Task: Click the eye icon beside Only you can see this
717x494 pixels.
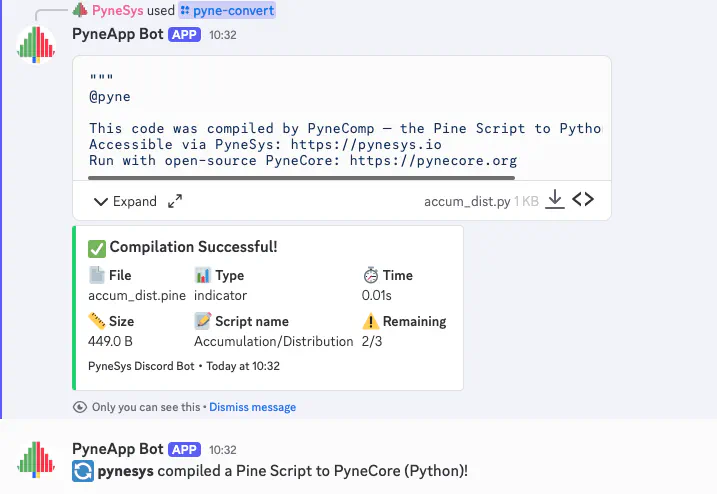Action: coord(80,407)
